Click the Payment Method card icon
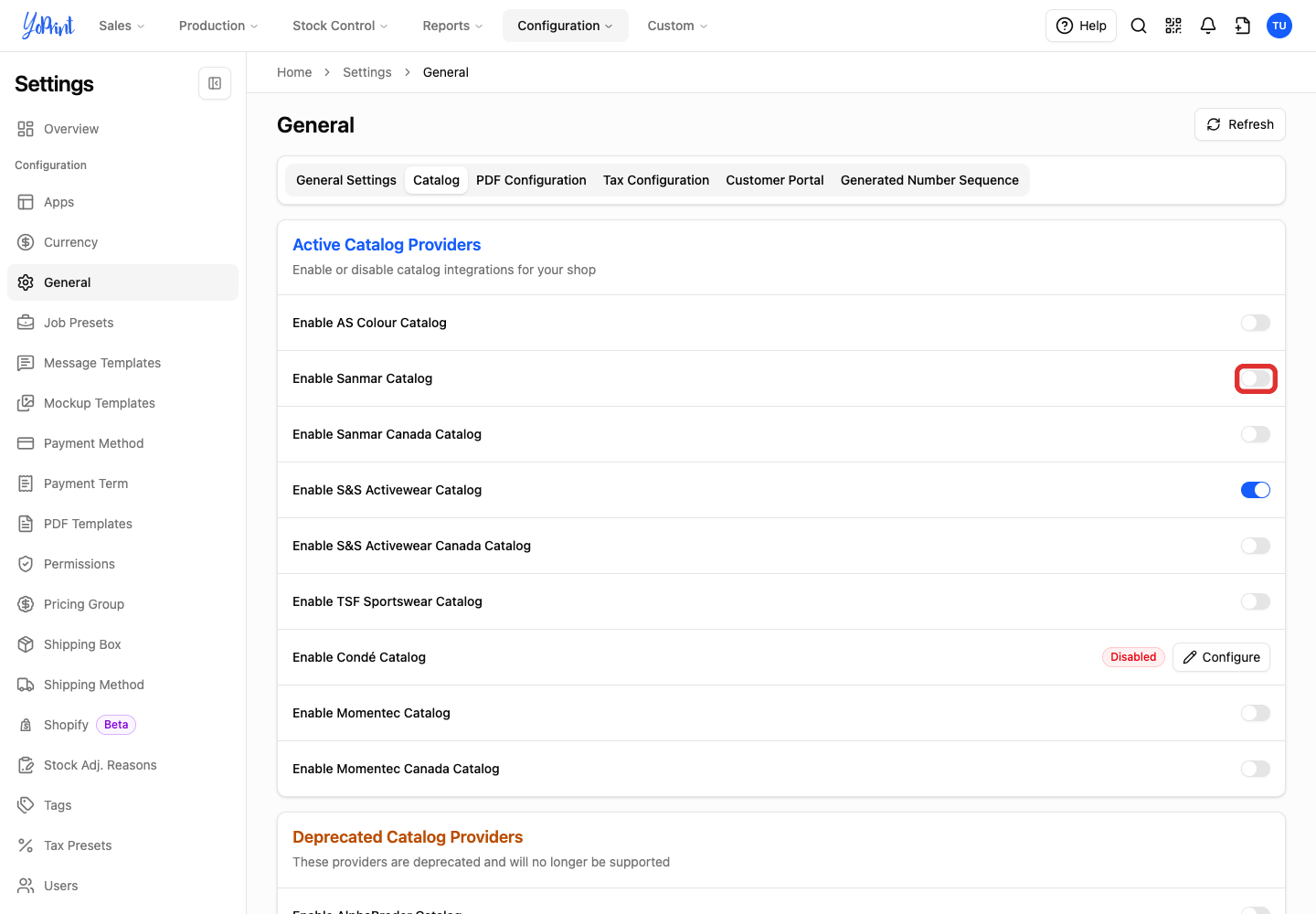The height and width of the screenshot is (914, 1316). (26, 443)
